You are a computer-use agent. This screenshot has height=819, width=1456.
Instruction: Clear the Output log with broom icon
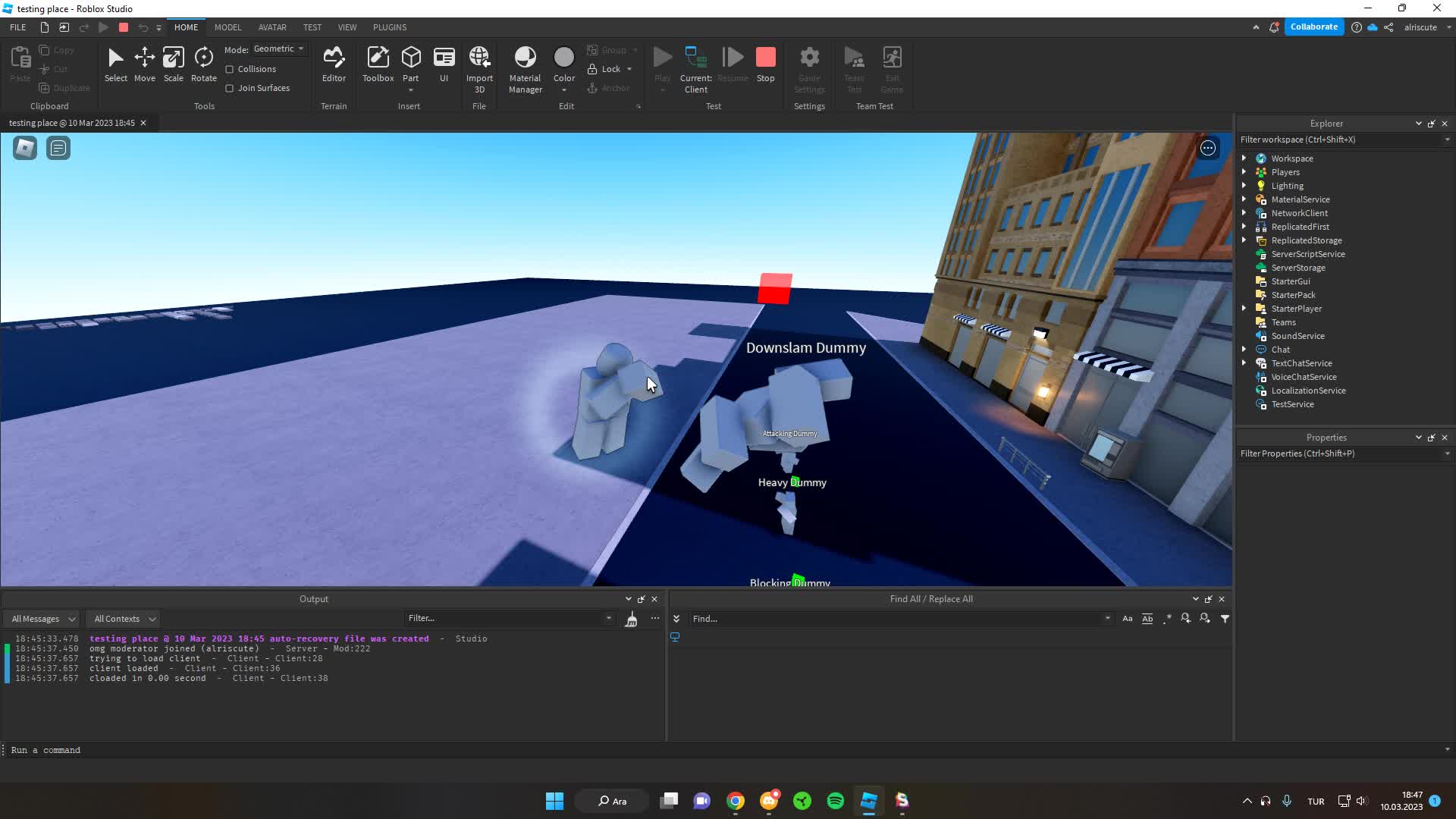pos(631,620)
